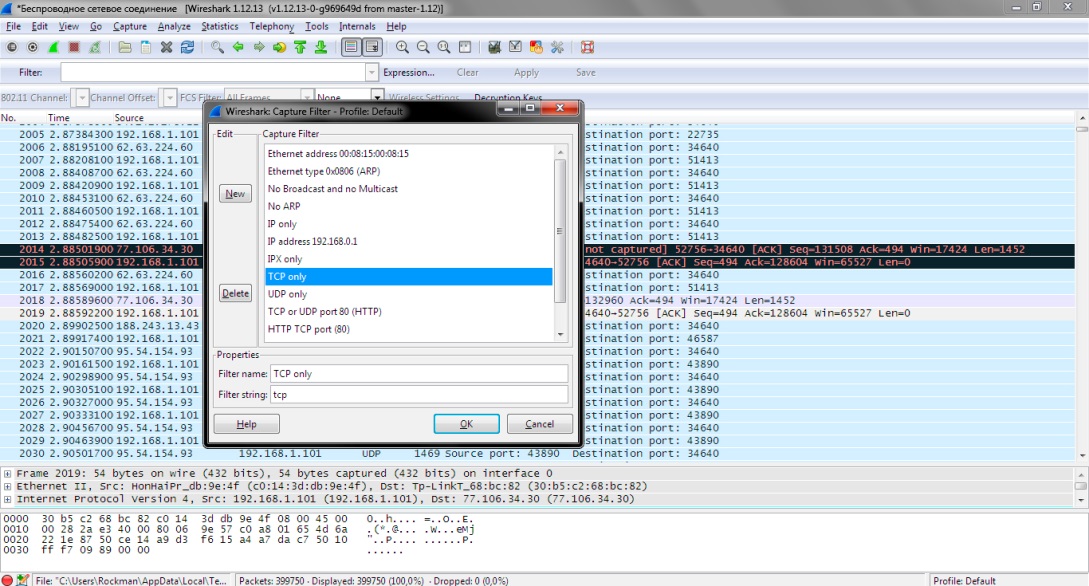1089x586 pixels.
Task: Expand Ethernet II details
Action: click(8, 486)
